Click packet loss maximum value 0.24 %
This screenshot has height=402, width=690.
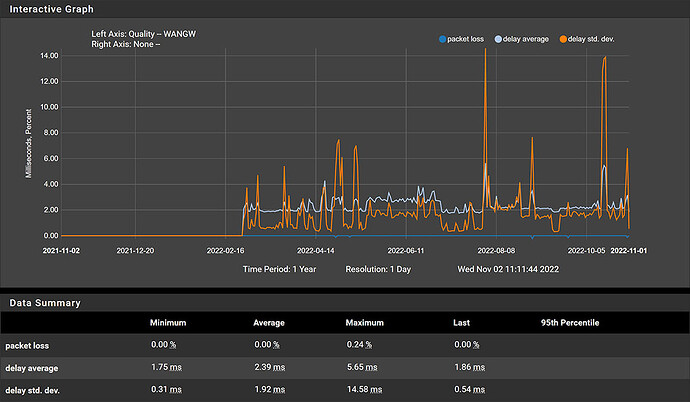pyautogui.click(x=359, y=344)
